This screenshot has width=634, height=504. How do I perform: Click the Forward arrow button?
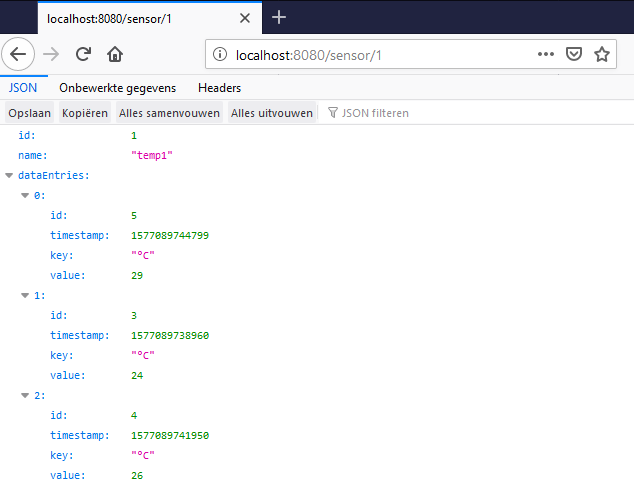pos(51,54)
